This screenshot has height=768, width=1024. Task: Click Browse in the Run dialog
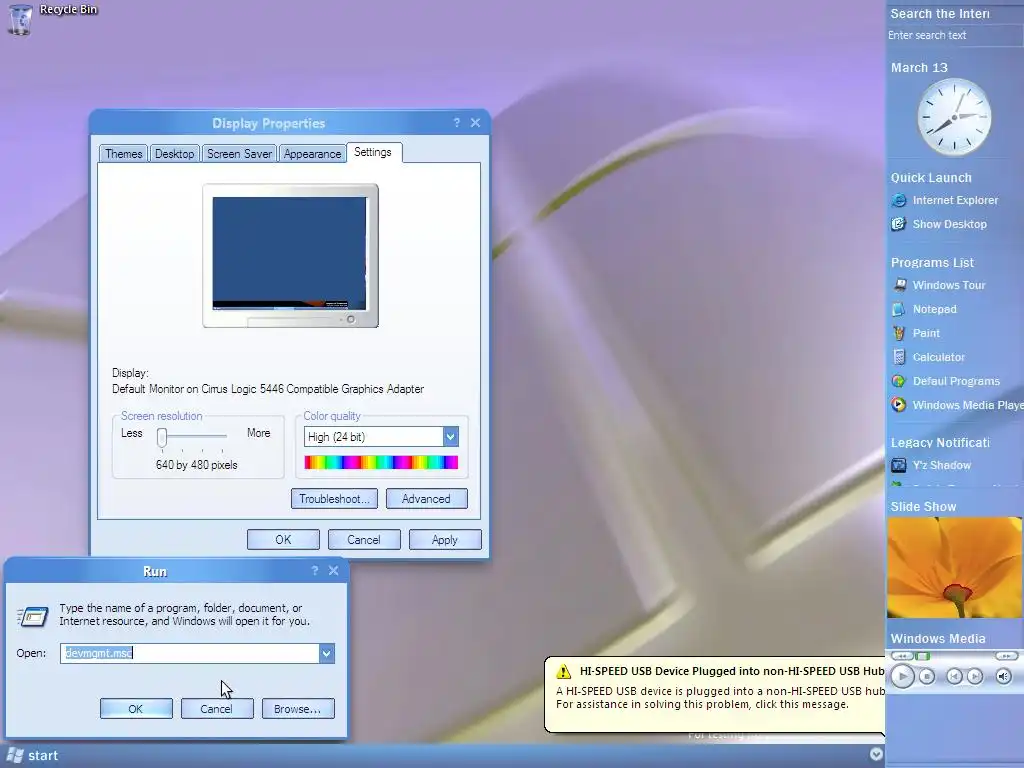(298, 709)
